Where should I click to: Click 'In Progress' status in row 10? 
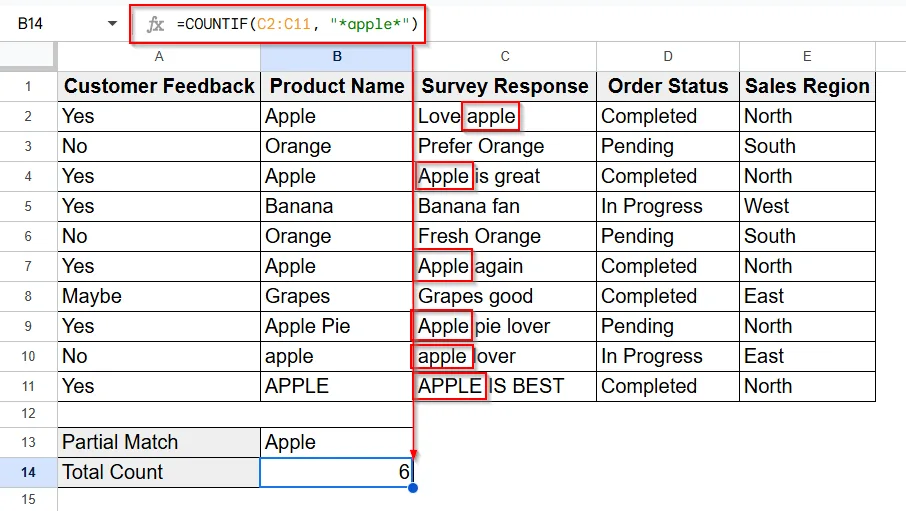click(x=668, y=357)
